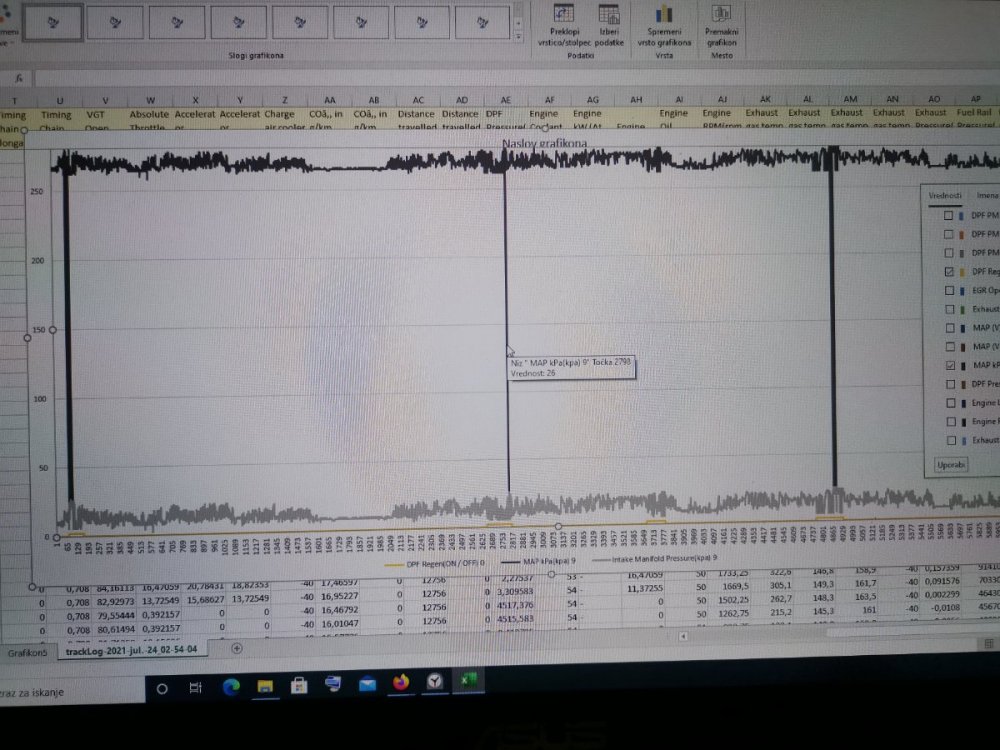Expand the chart styles gallery

tap(518, 35)
